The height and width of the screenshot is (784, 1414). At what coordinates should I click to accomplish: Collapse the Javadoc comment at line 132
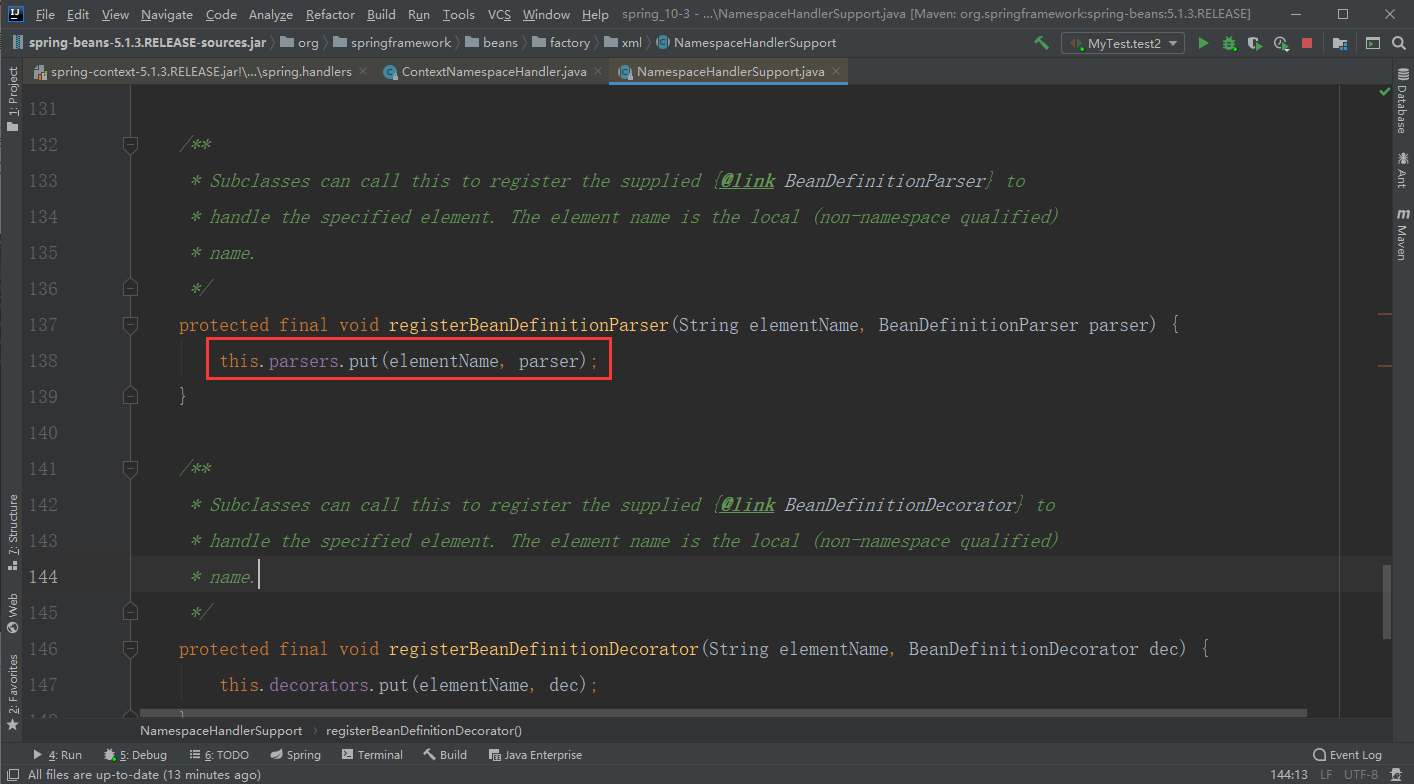130,145
